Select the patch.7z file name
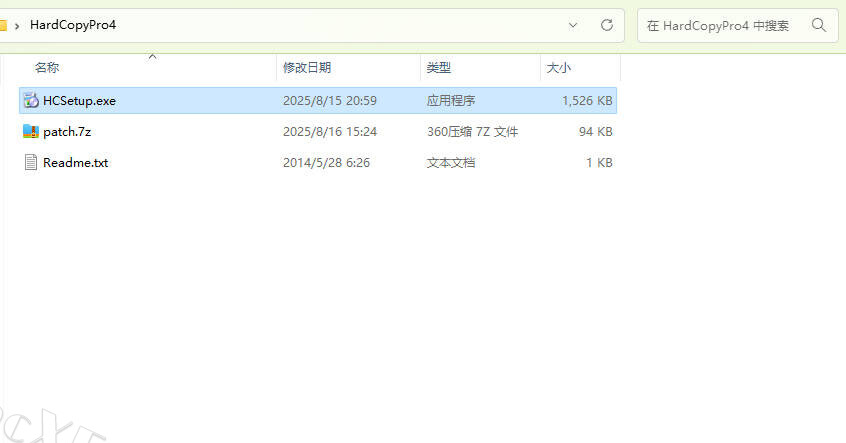Viewport: 846px width, 443px height. (67, 132)
